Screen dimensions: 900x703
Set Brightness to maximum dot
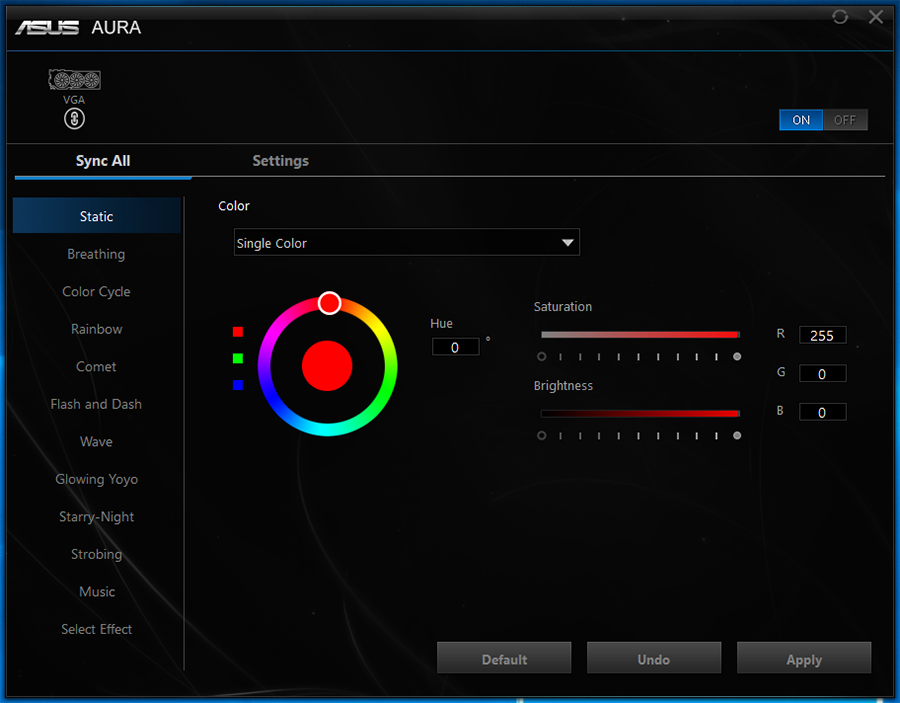tap(737, 436)
